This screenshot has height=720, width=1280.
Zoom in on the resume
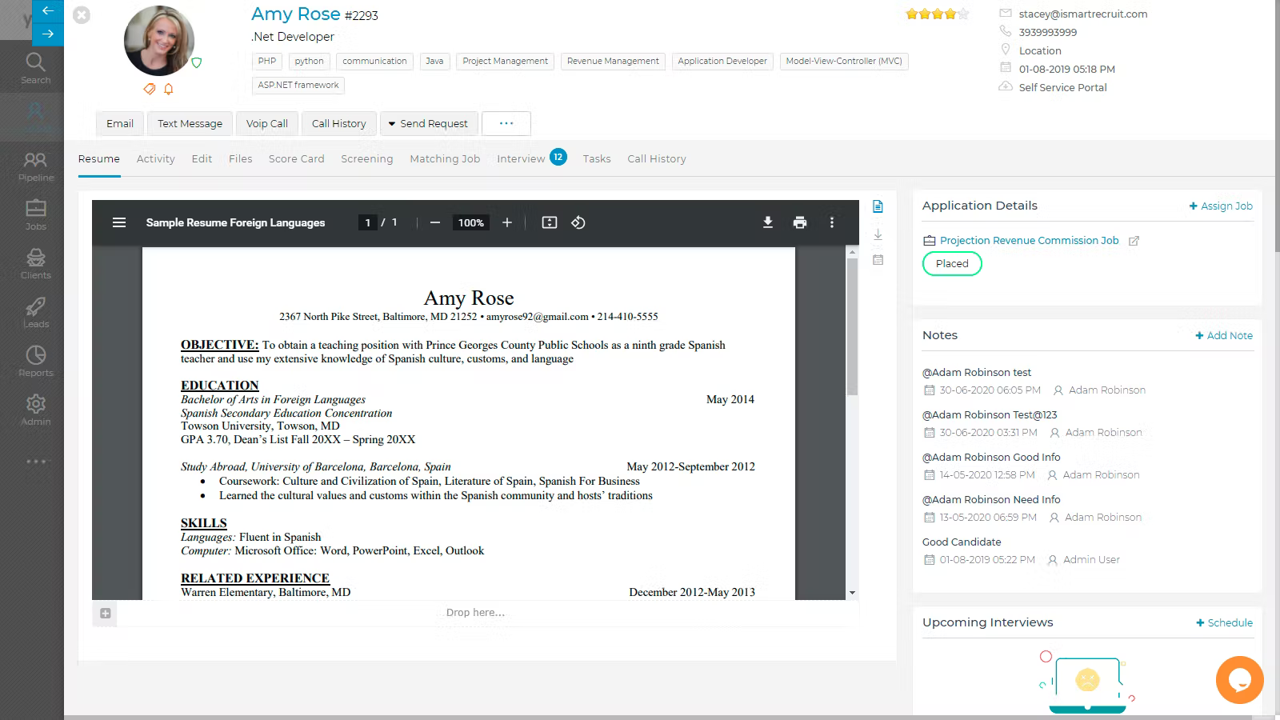507,223
